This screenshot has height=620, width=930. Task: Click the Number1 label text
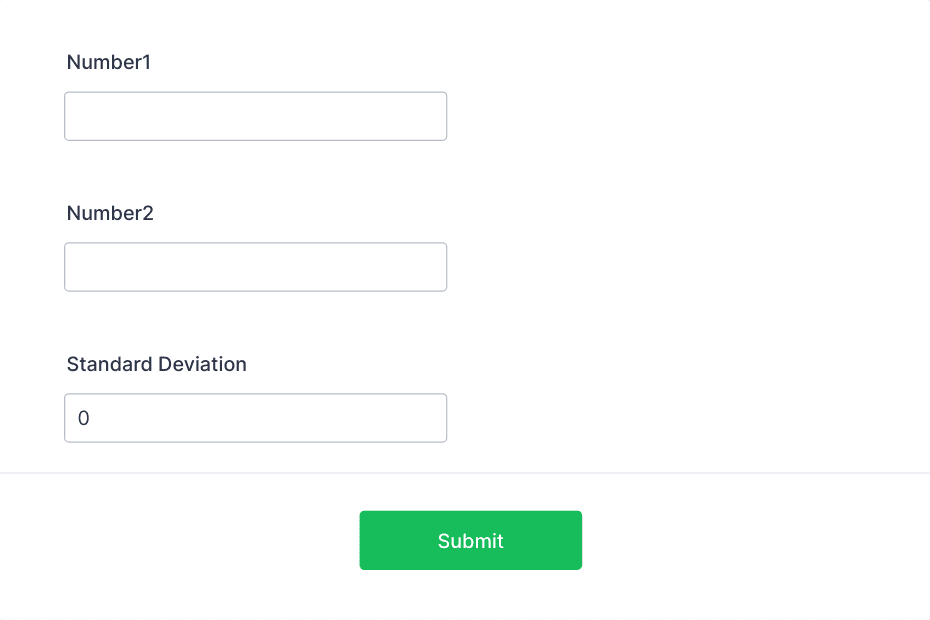(108, 62)
